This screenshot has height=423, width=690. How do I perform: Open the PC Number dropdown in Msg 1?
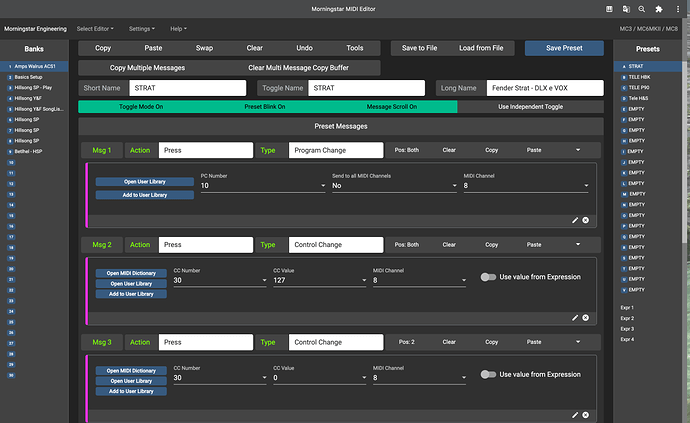262,186
